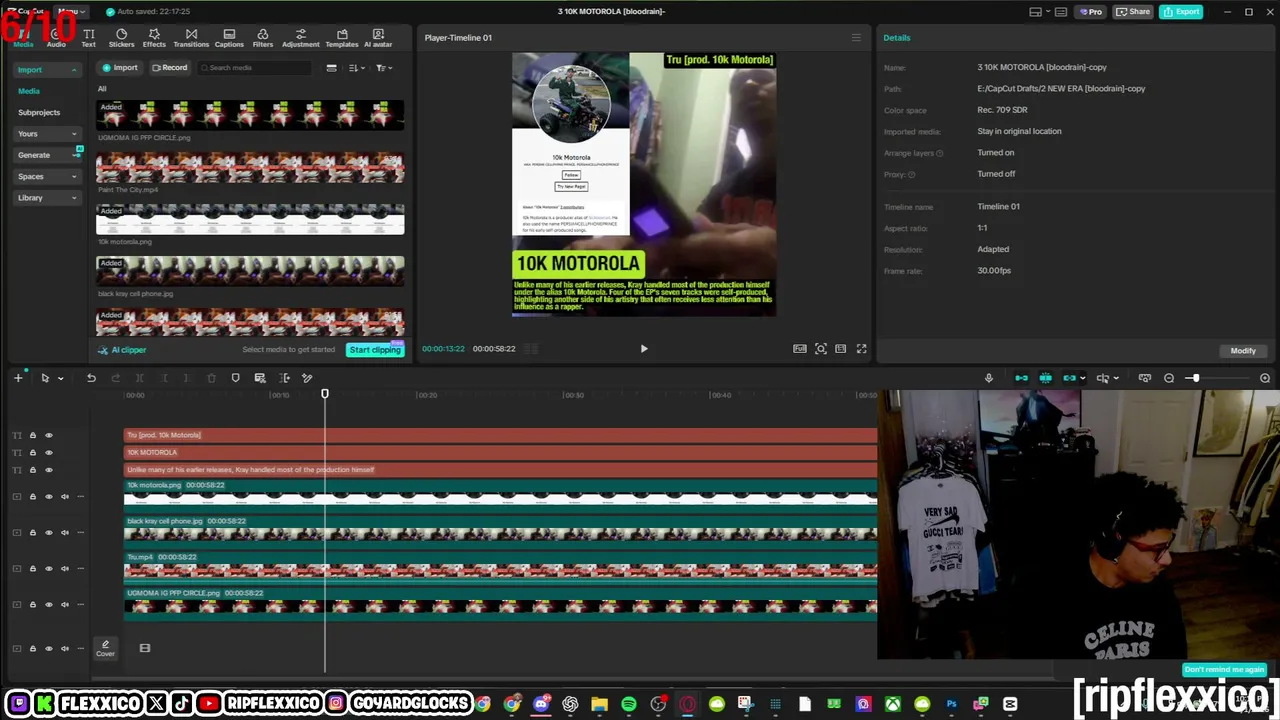Open the AI avatar panel
This screenshot has width=1280, height=720.
tap(378, 38)
